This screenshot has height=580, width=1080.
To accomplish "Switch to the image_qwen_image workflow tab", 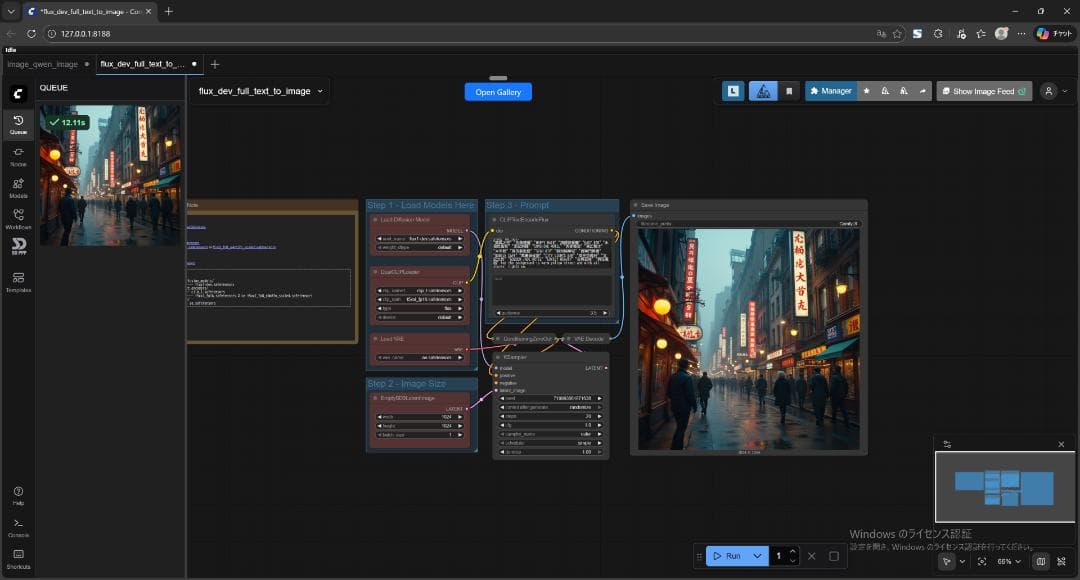I will [42, 64].
